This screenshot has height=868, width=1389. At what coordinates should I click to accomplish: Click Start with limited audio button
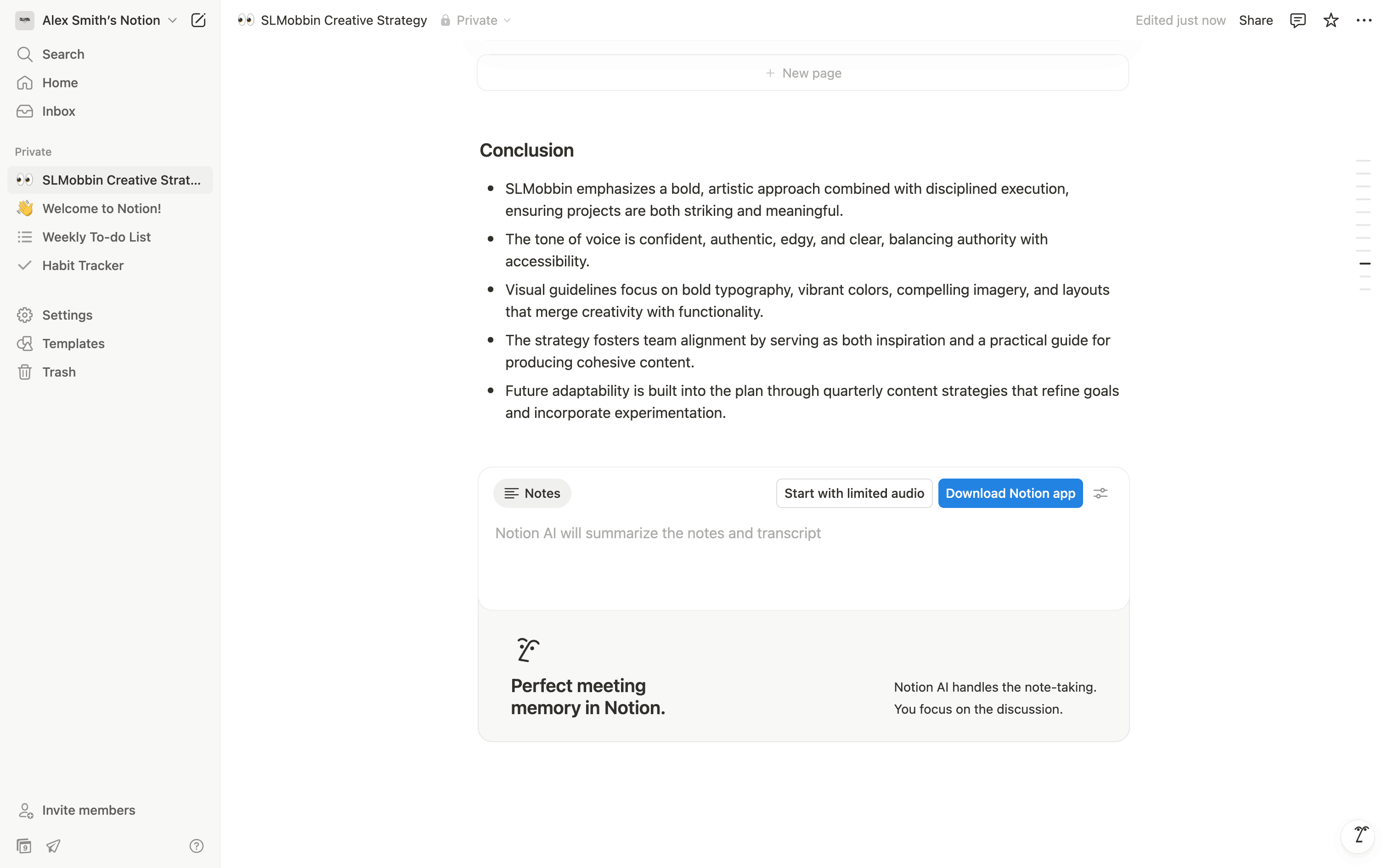(853, 493)
